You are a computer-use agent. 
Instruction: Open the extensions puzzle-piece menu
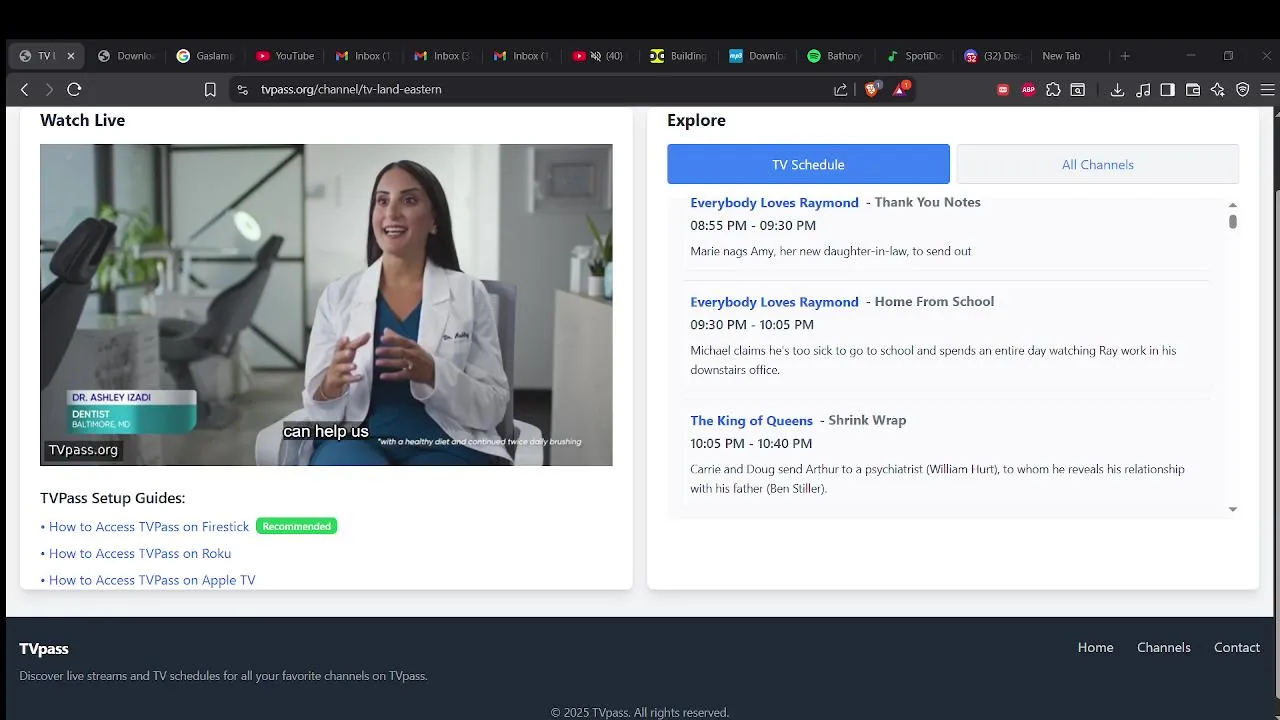coord(1053,89)
